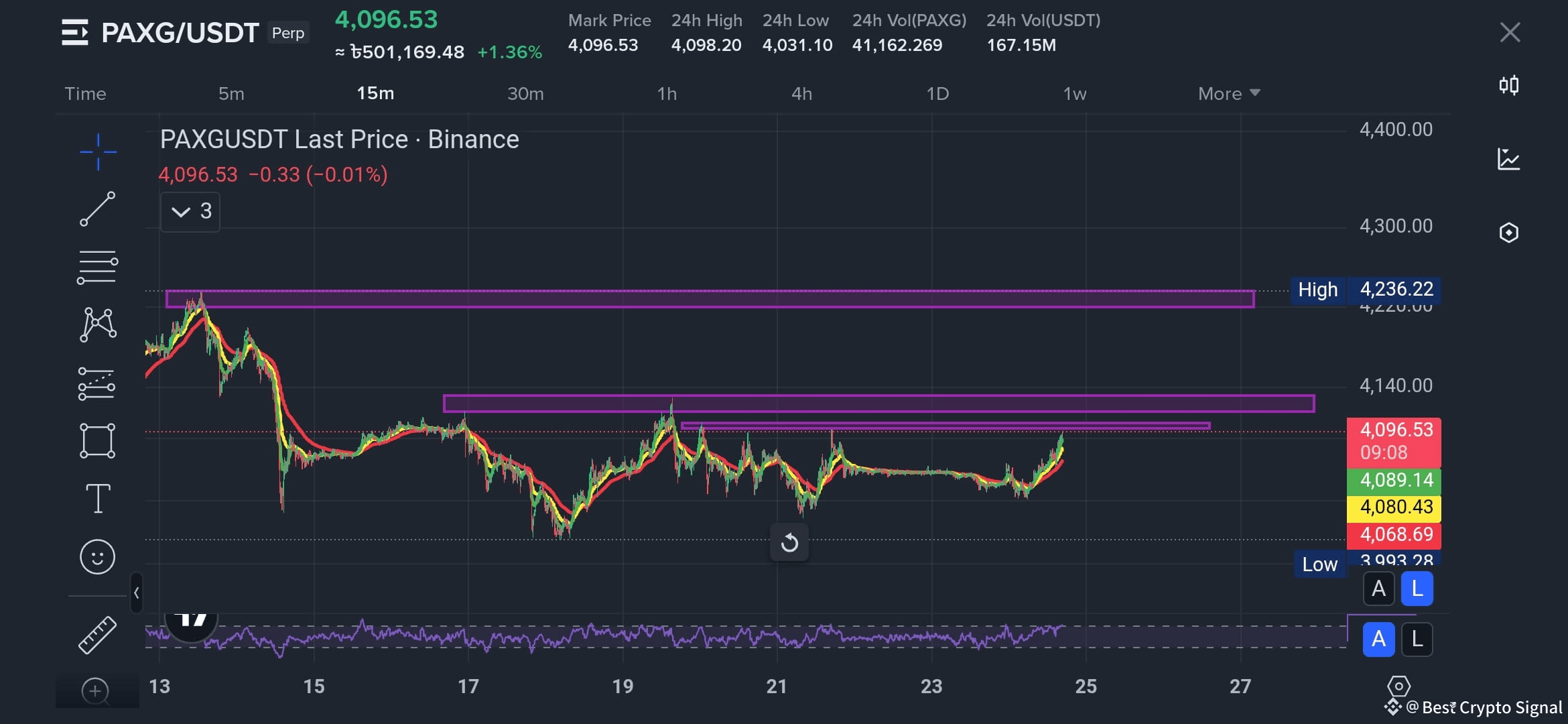The image size is (1568, 724).
Task: Switch to the 1w timeframe
Action: [x=1075, y=93]
